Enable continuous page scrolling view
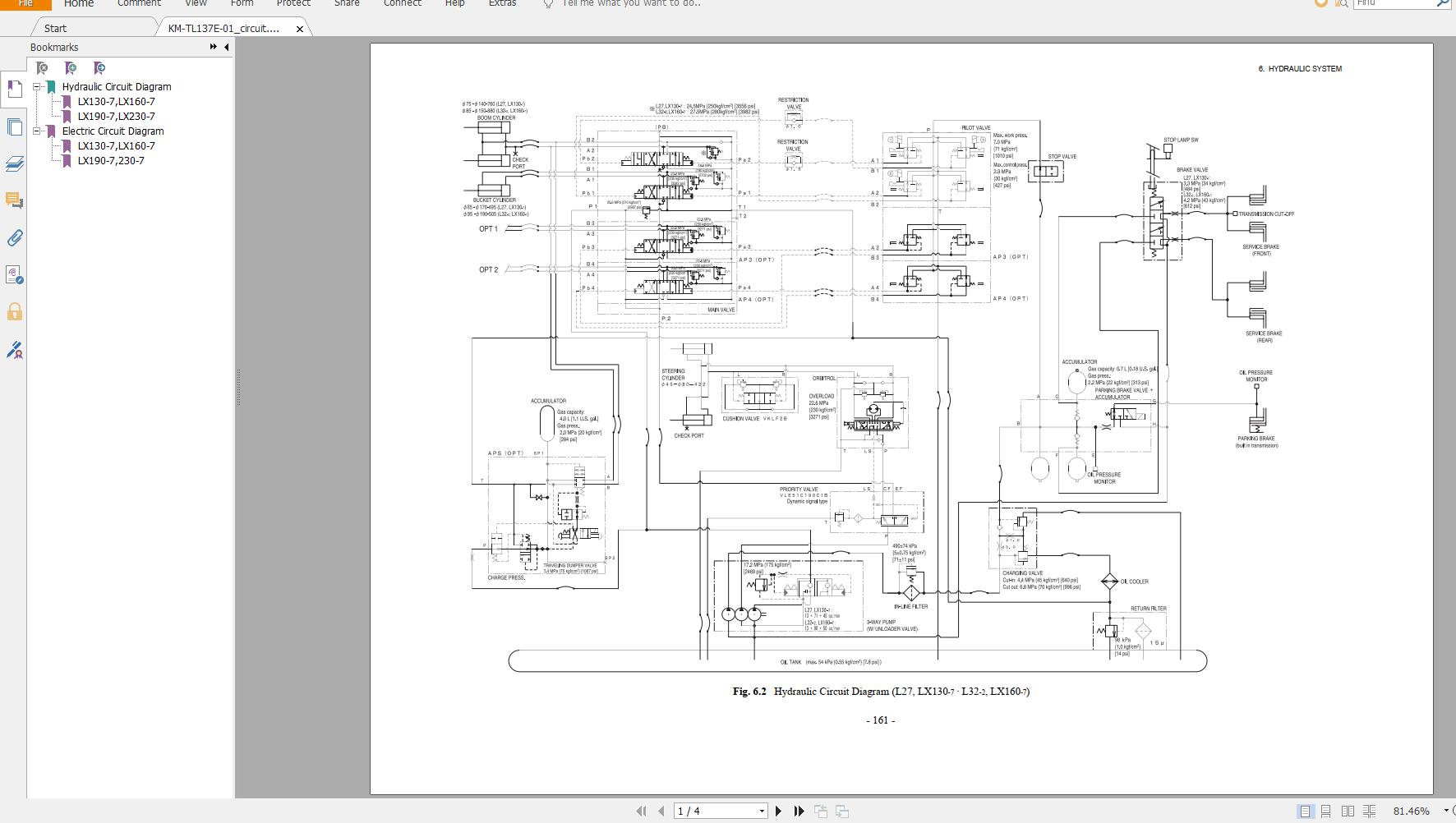The height and width of the screenshot is (823, 1456). [x=1326, y=812]
